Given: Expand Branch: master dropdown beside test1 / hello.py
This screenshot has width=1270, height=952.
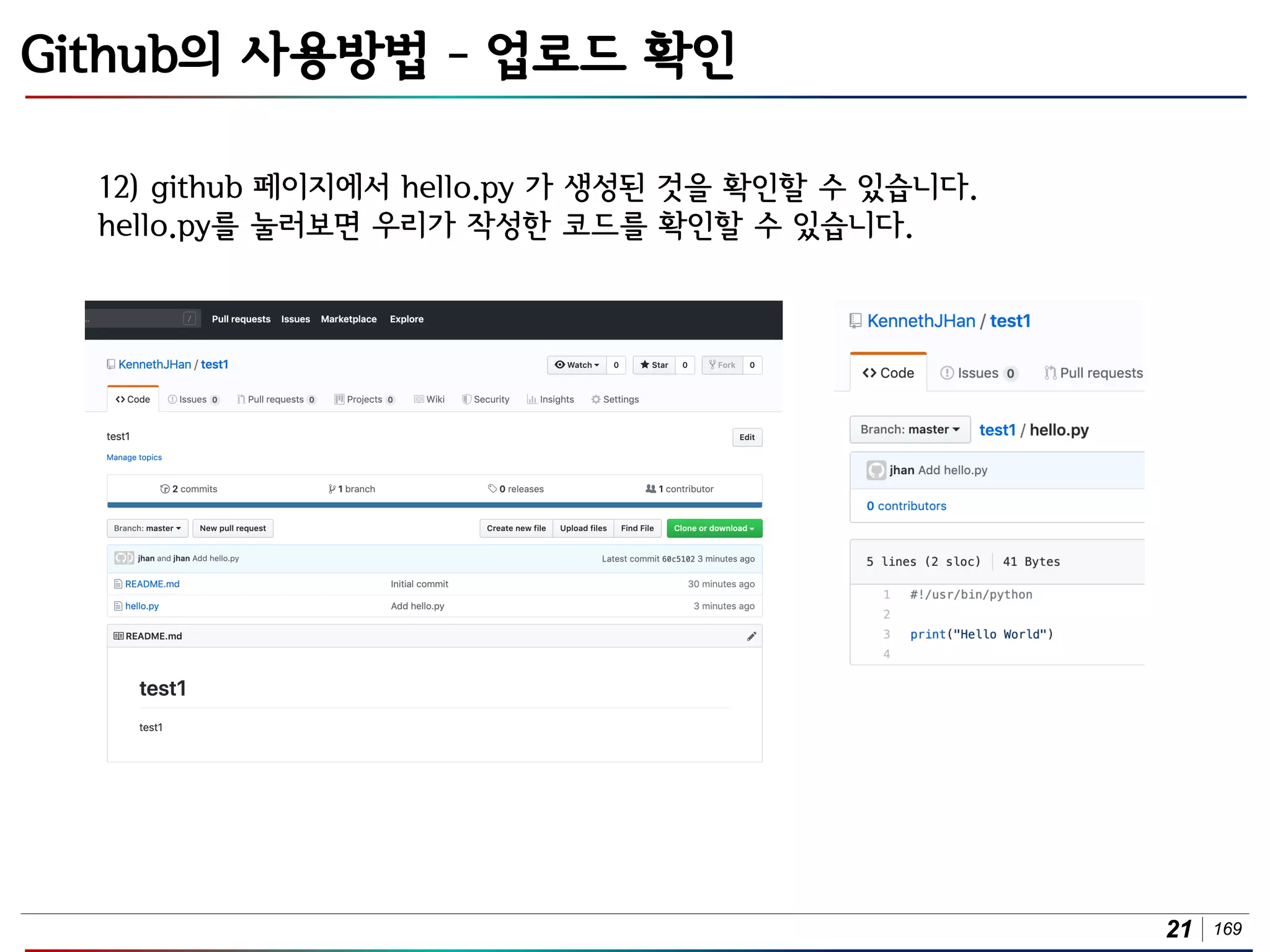Looking at the screenshot, I should [909, 430].
